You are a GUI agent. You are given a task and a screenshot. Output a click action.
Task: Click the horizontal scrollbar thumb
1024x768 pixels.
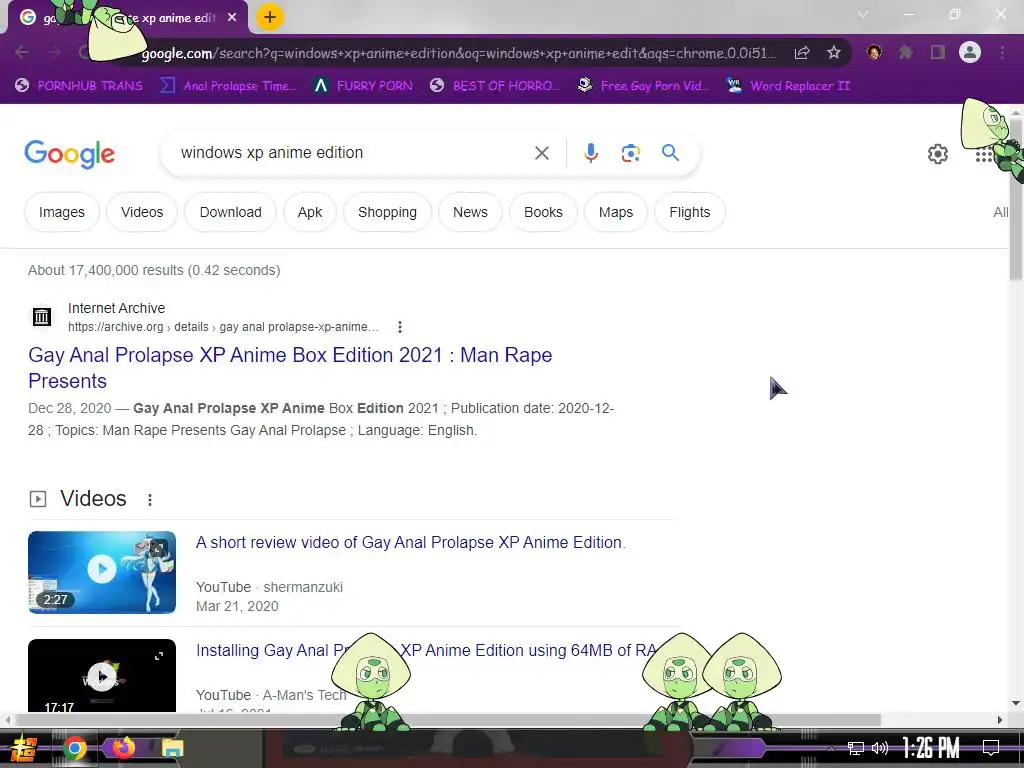(447, 720)
